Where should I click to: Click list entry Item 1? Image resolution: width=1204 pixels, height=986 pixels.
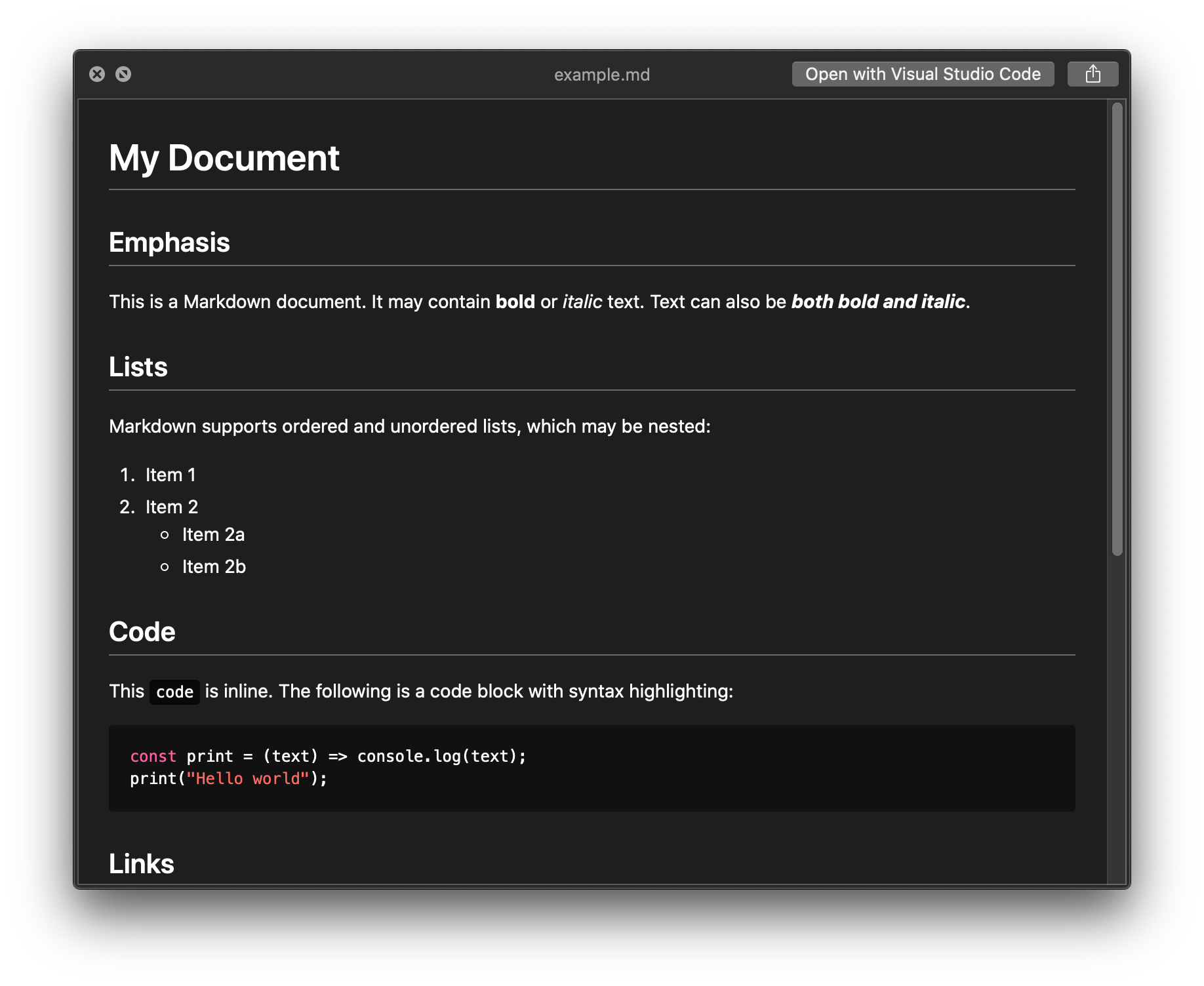click(171, 475)
